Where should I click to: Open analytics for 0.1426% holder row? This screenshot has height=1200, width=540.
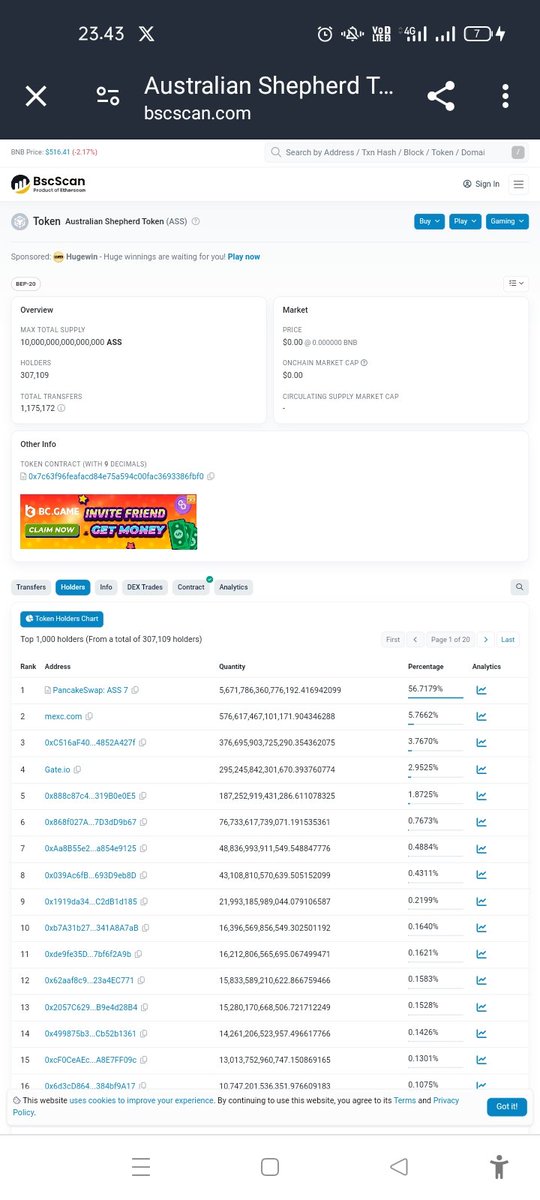pos(481,1034)
